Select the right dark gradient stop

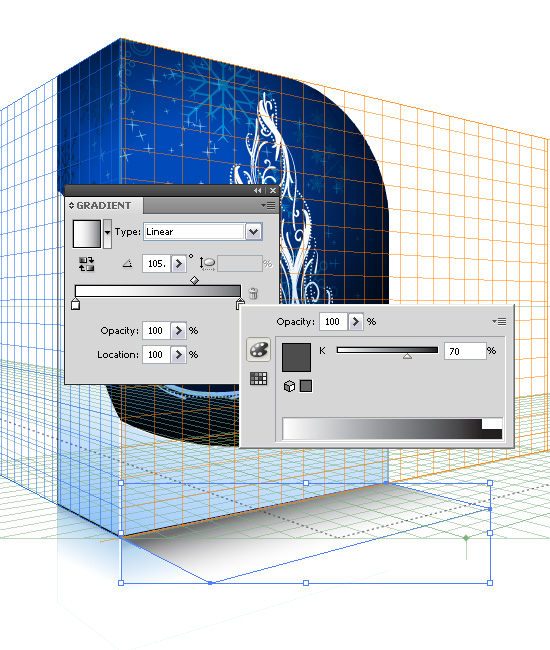(x=240, y=303)
